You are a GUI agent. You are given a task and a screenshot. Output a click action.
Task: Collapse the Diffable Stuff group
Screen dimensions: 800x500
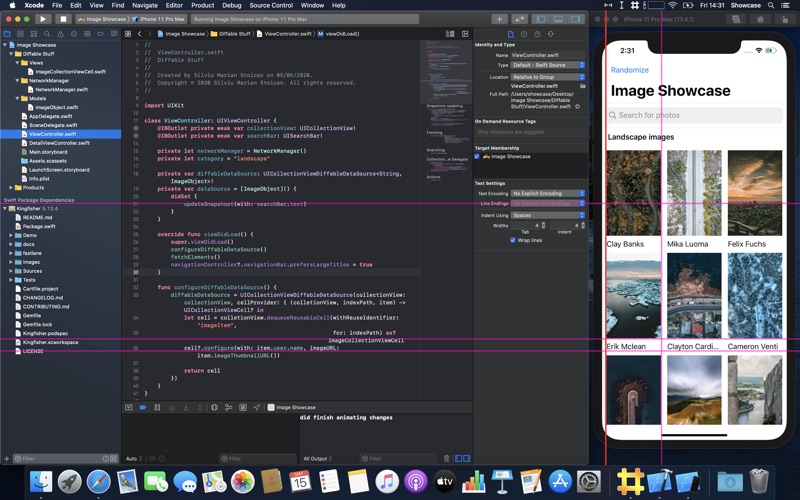click(x=11, y=54)
